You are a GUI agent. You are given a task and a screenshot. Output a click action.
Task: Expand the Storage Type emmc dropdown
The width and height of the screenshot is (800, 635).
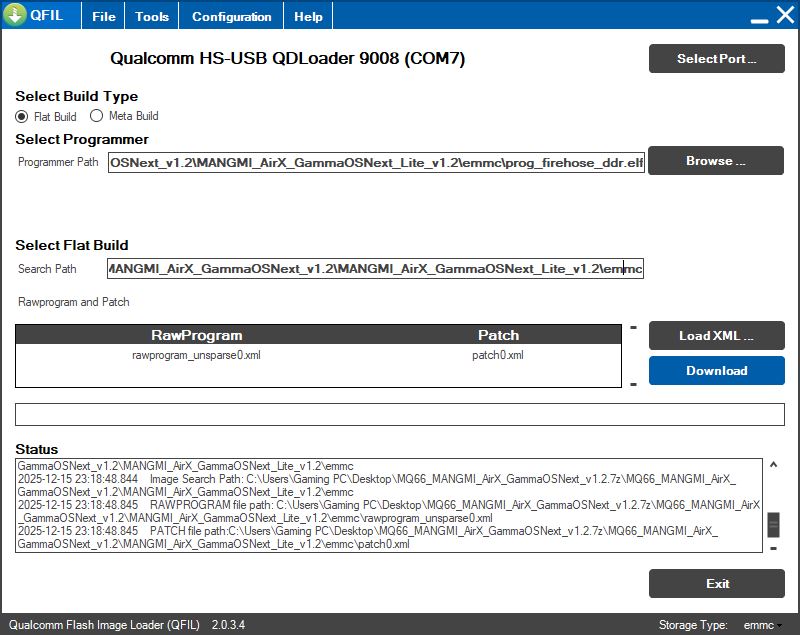[763, 625]
